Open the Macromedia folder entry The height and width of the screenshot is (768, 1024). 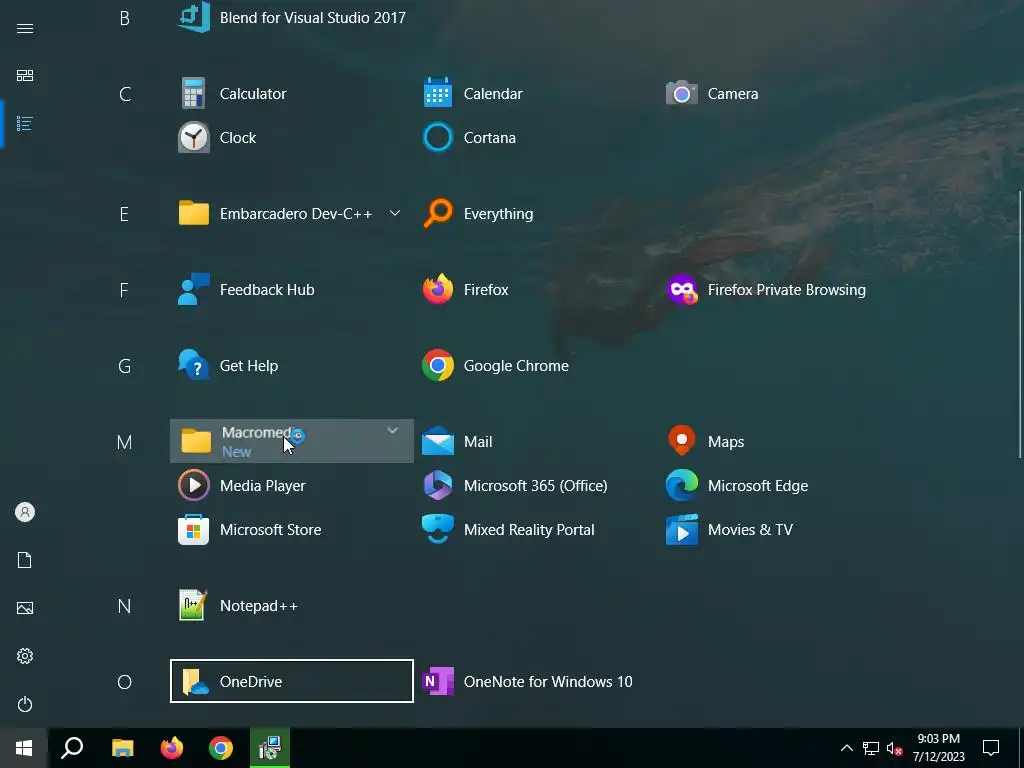point(292,441)
